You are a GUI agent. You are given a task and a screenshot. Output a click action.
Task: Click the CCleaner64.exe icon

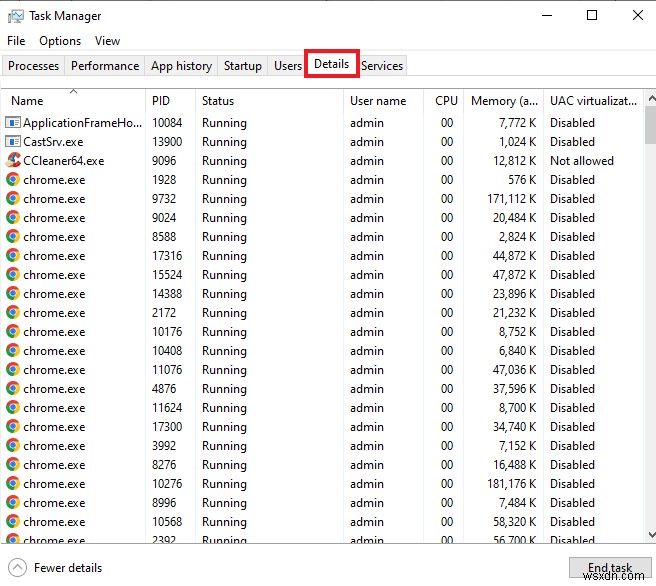pyautogui.click(x=13, y=161)
